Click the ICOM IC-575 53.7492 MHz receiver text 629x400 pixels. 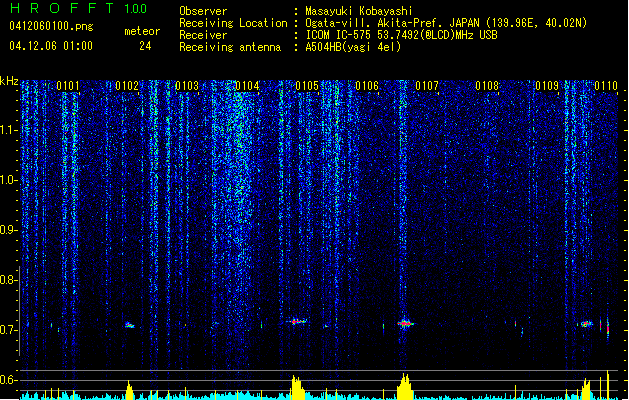401,35
